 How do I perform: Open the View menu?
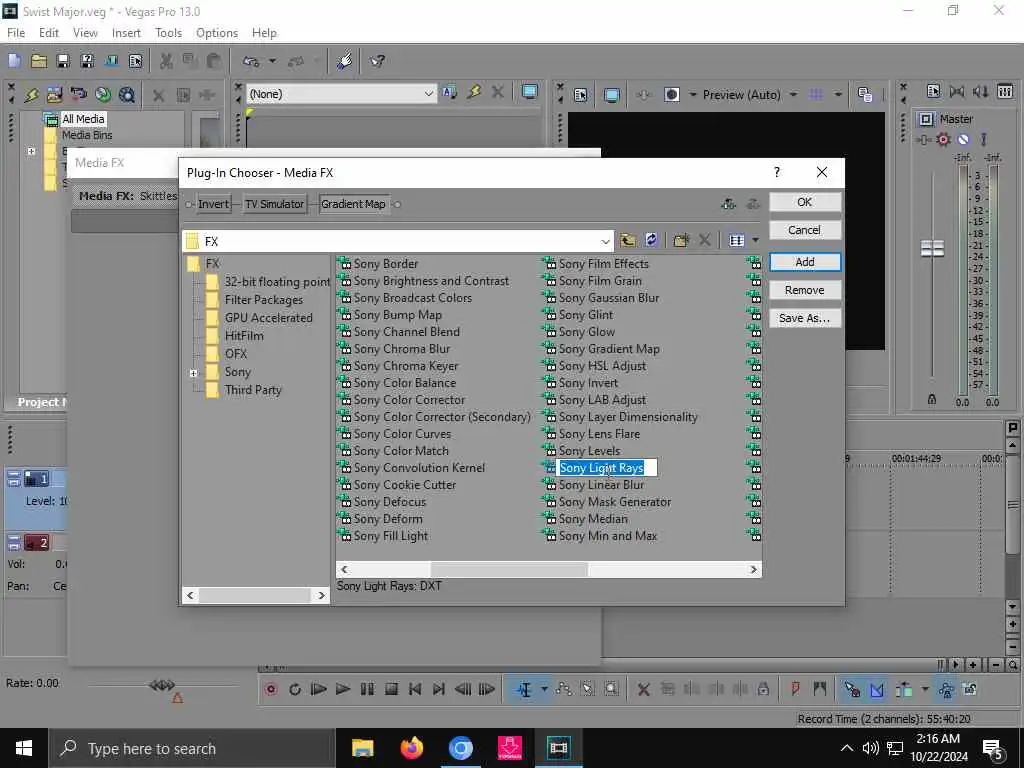(x=85, y=33)
